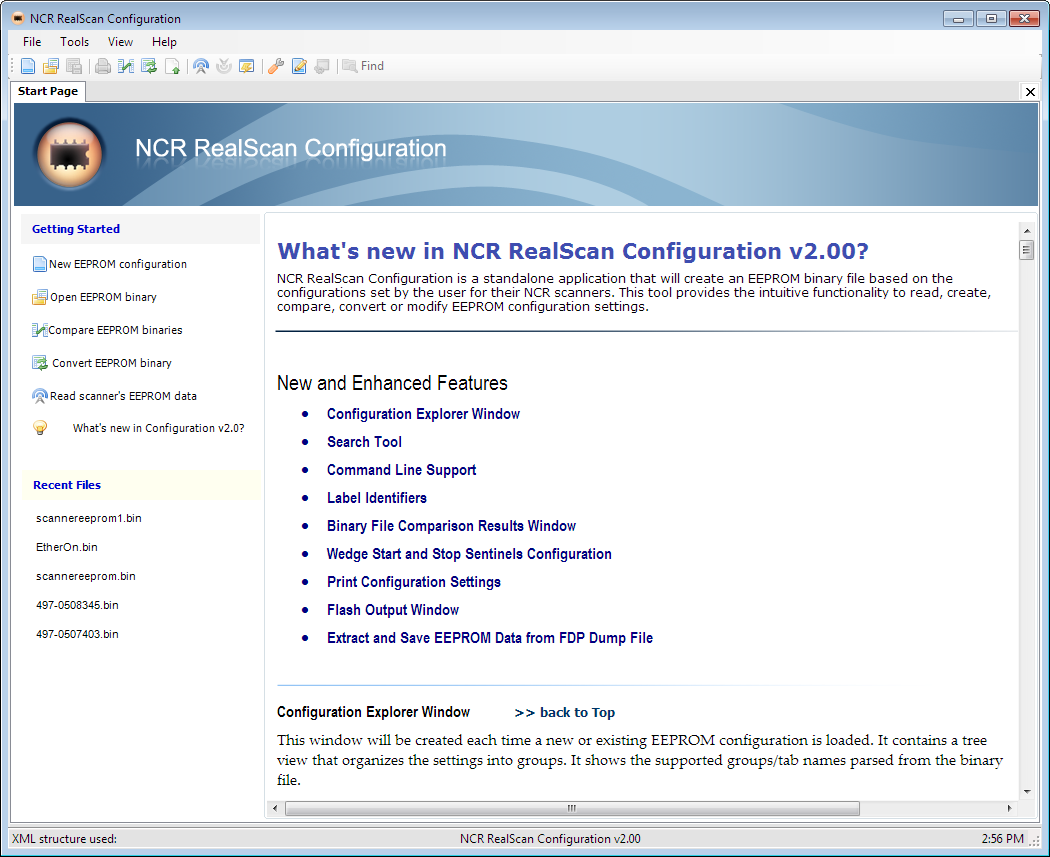Click the vertical scrollbar up arrow
The image size is (1050, 857).
tap(1027, 231)
